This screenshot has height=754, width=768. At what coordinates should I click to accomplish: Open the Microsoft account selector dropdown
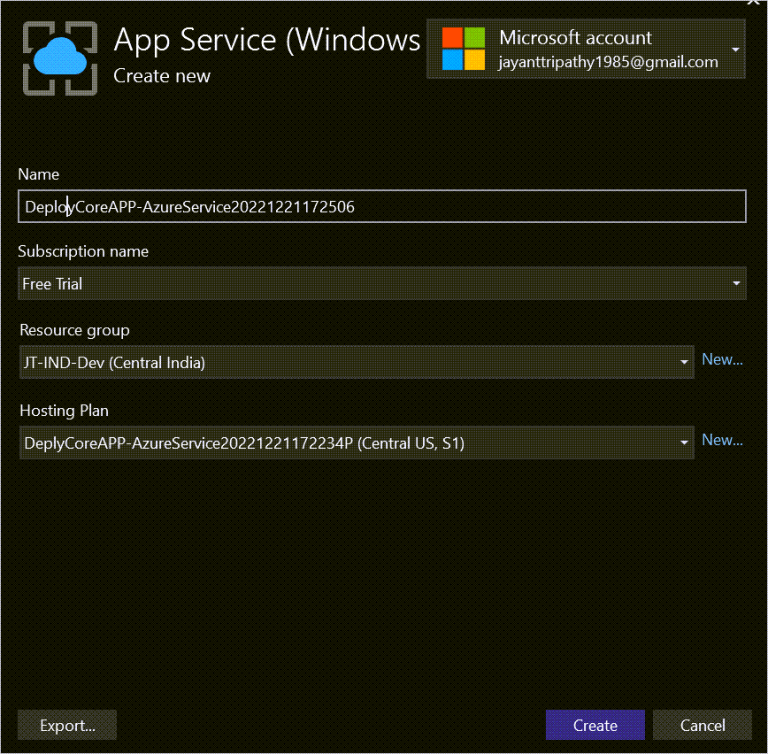click(586, 49)
